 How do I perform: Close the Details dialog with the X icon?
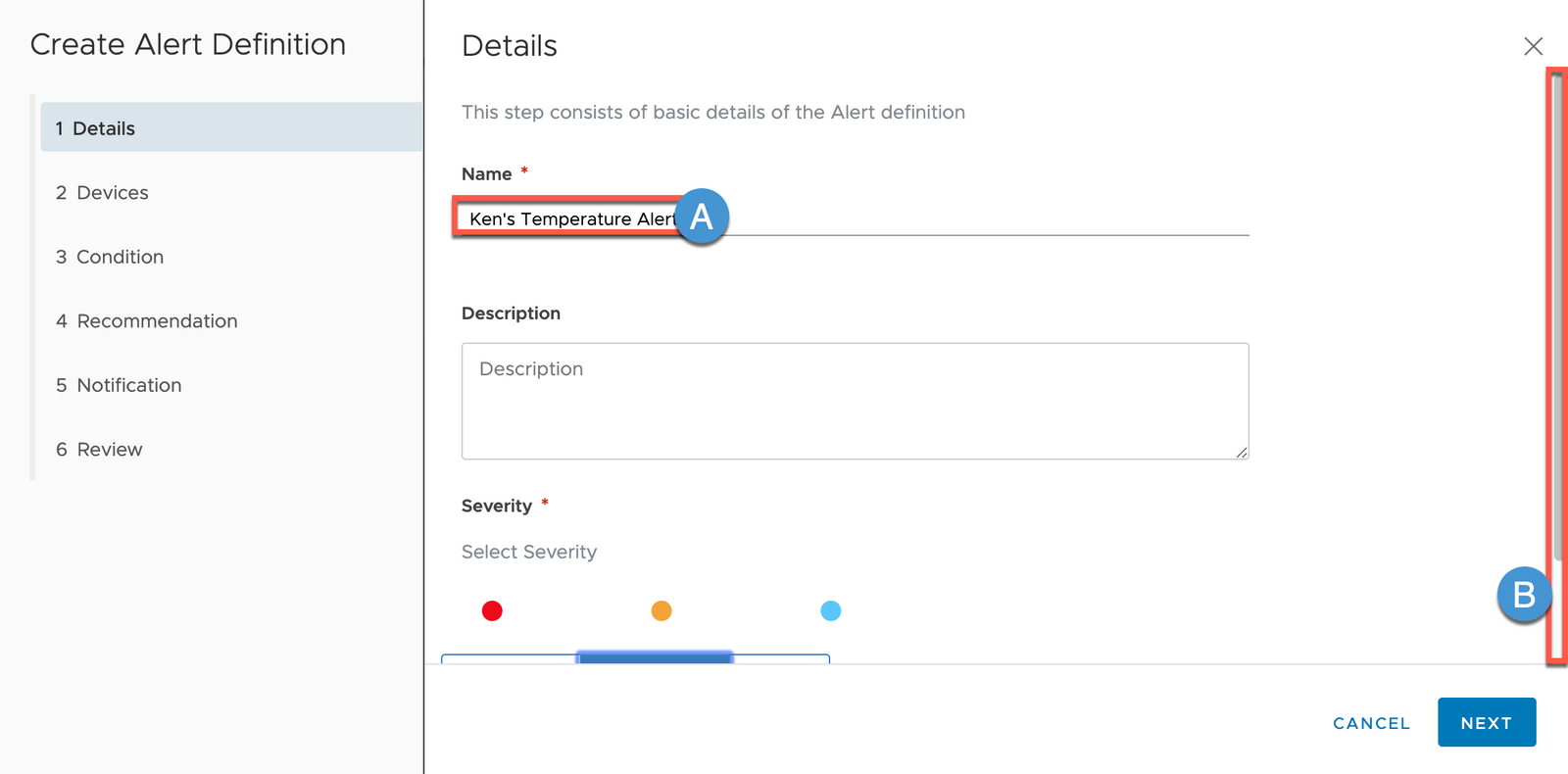coord(1533,46)
